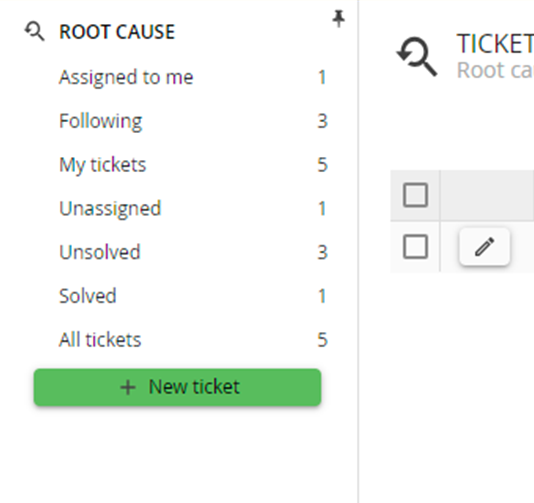
Task: Click the Unsolved count badge 3
Action: click(x=322, y=253)
